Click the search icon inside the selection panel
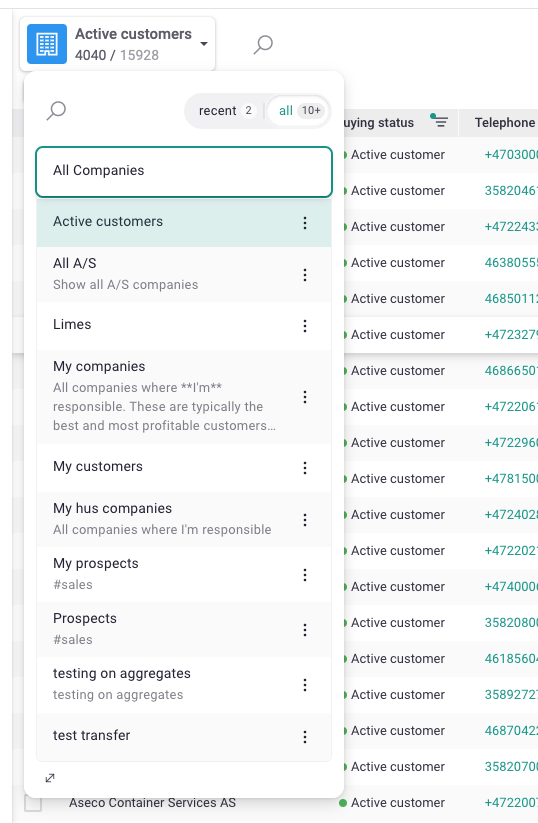Image resolution: width=538 pixels, height=823 pixels. click(56, 111)
